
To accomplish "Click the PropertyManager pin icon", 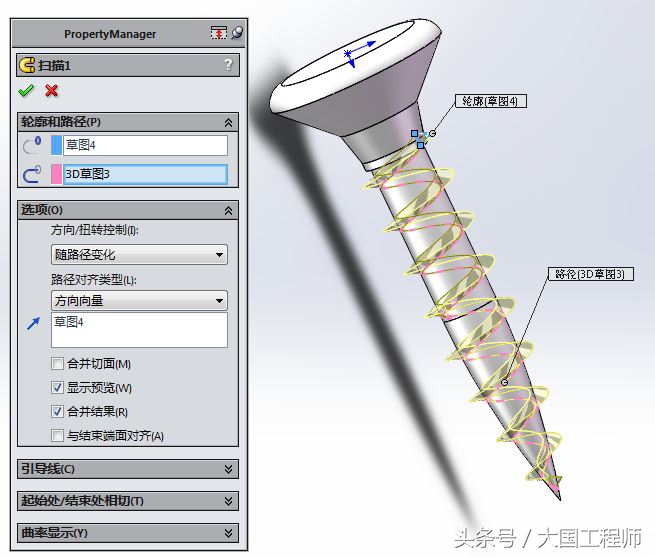I will point(237,33).
